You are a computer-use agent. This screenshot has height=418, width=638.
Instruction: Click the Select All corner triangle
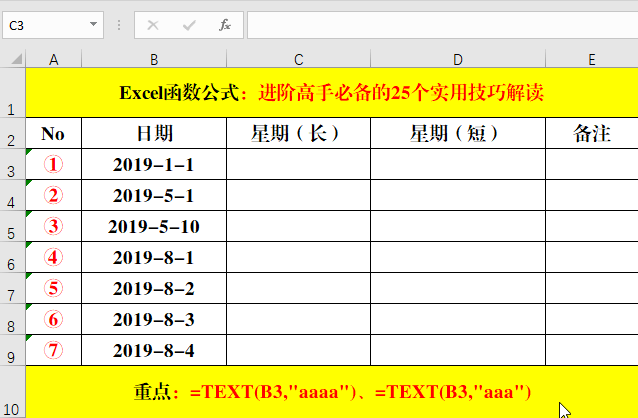(x=16, y=59)
